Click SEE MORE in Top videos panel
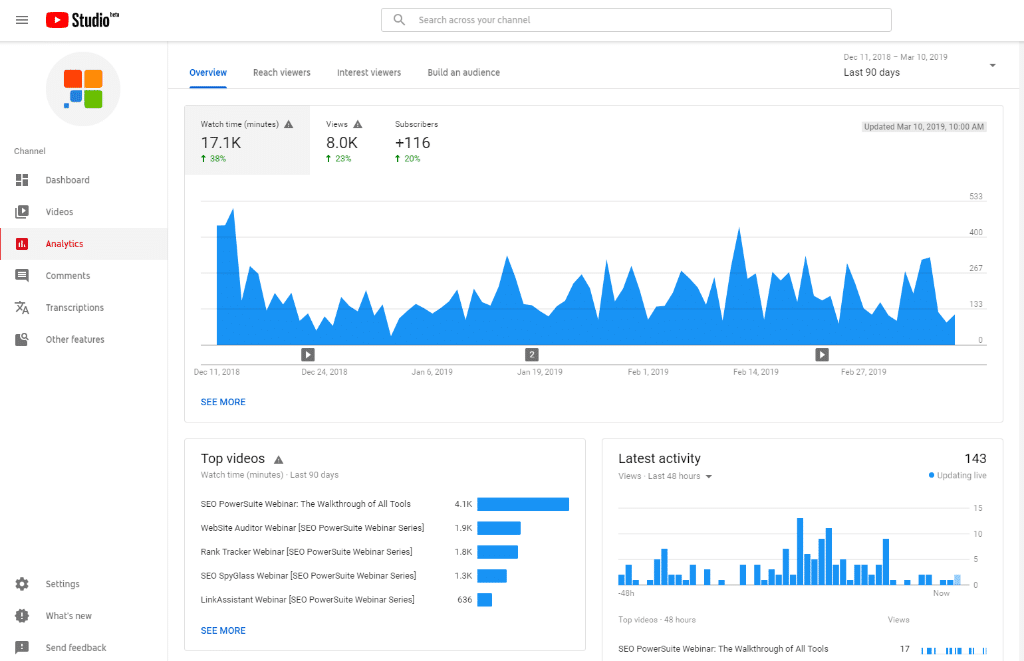The height and width of the screenshot is (661, 1024). (223, 630)
